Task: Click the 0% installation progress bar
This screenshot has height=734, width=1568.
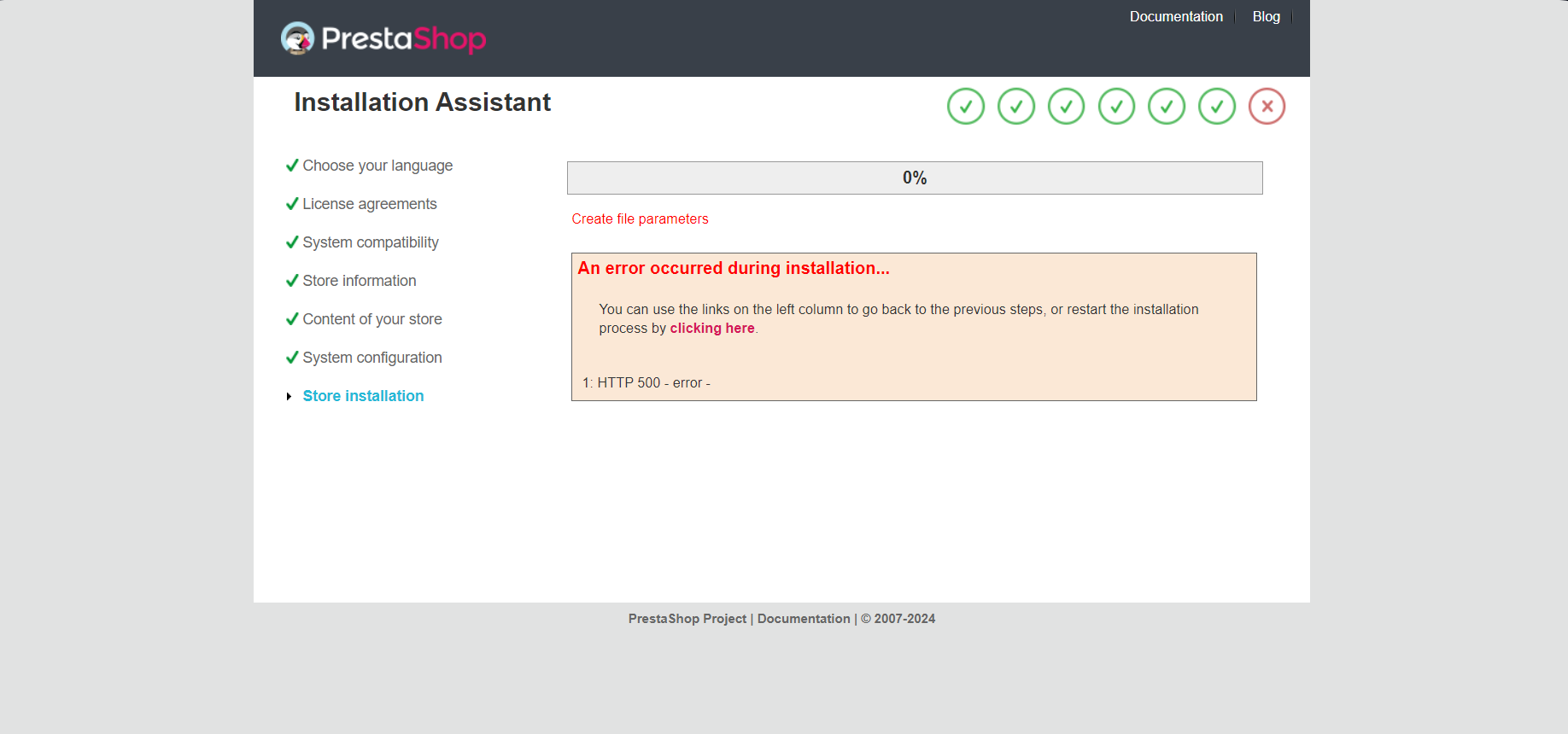Action: pyautogui.click(x=915, y=178)
